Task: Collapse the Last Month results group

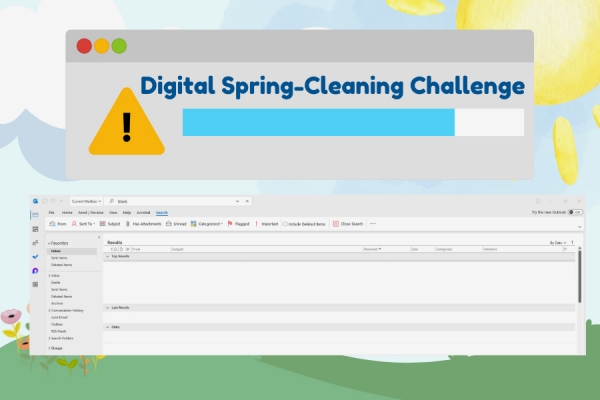Action: [x=107, y=307]
